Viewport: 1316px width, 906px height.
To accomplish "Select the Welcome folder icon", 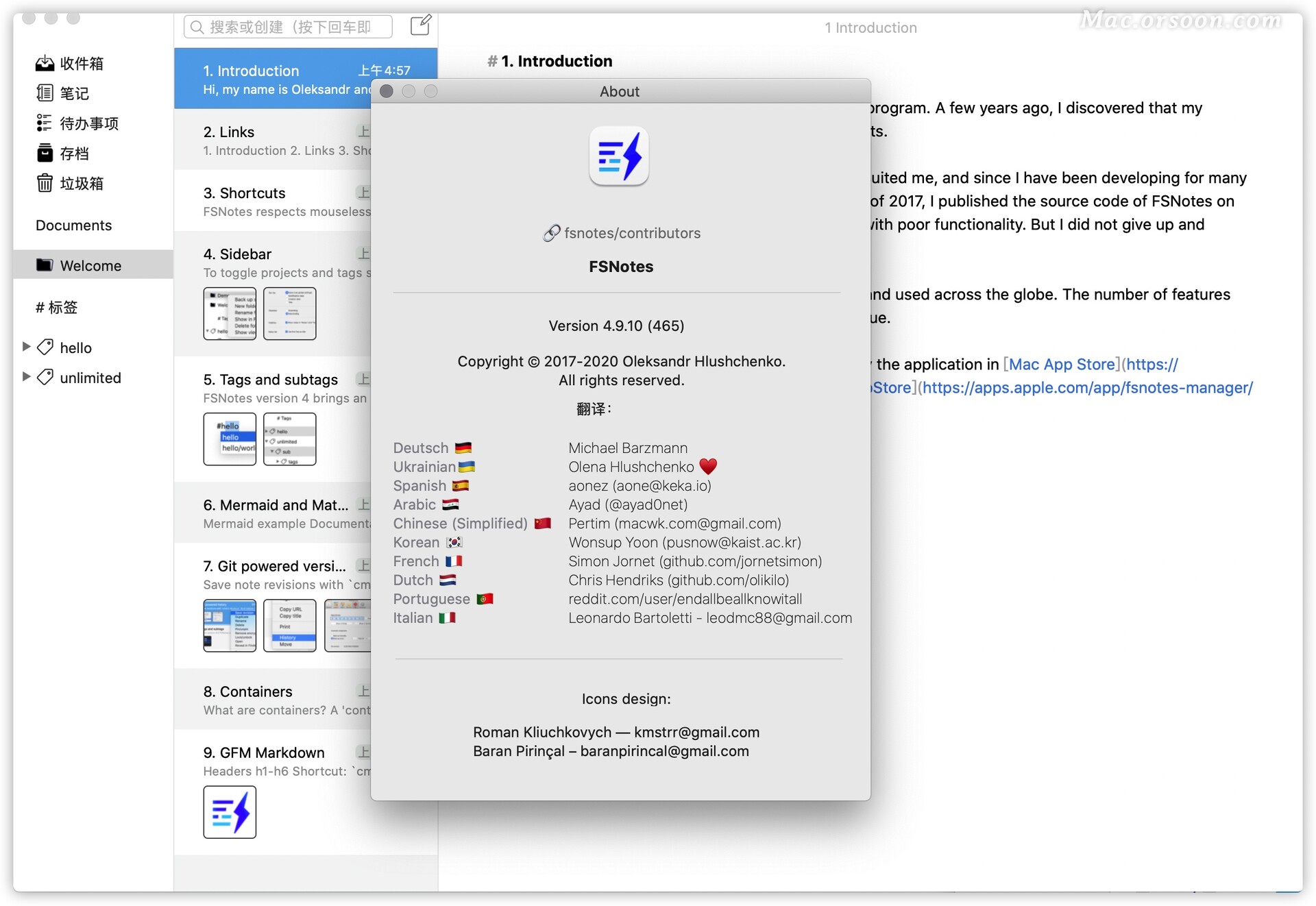I will pos(45,265).
